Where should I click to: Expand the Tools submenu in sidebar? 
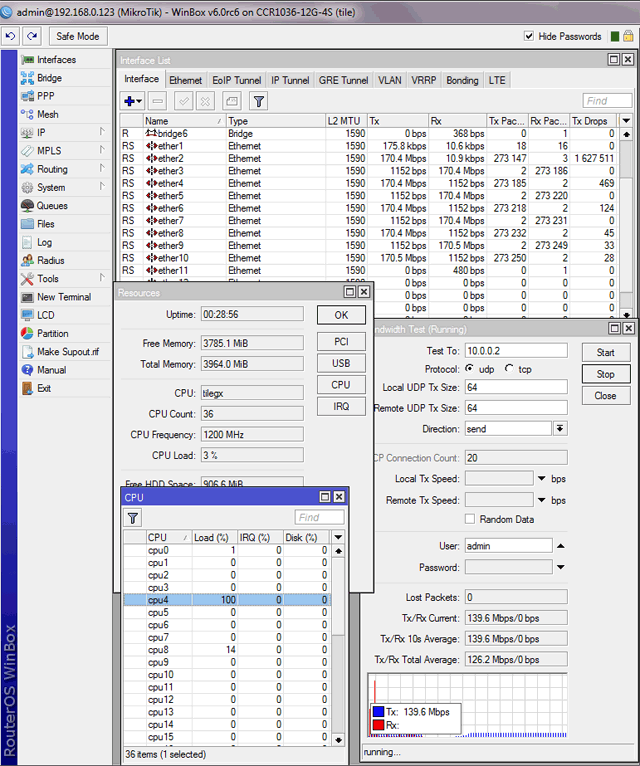[102, 277]
